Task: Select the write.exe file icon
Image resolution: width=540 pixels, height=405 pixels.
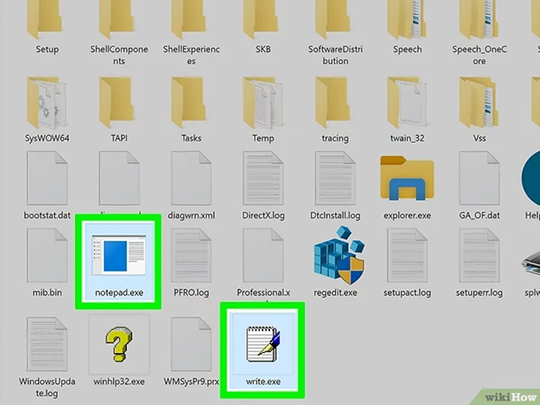Action: 263,344
